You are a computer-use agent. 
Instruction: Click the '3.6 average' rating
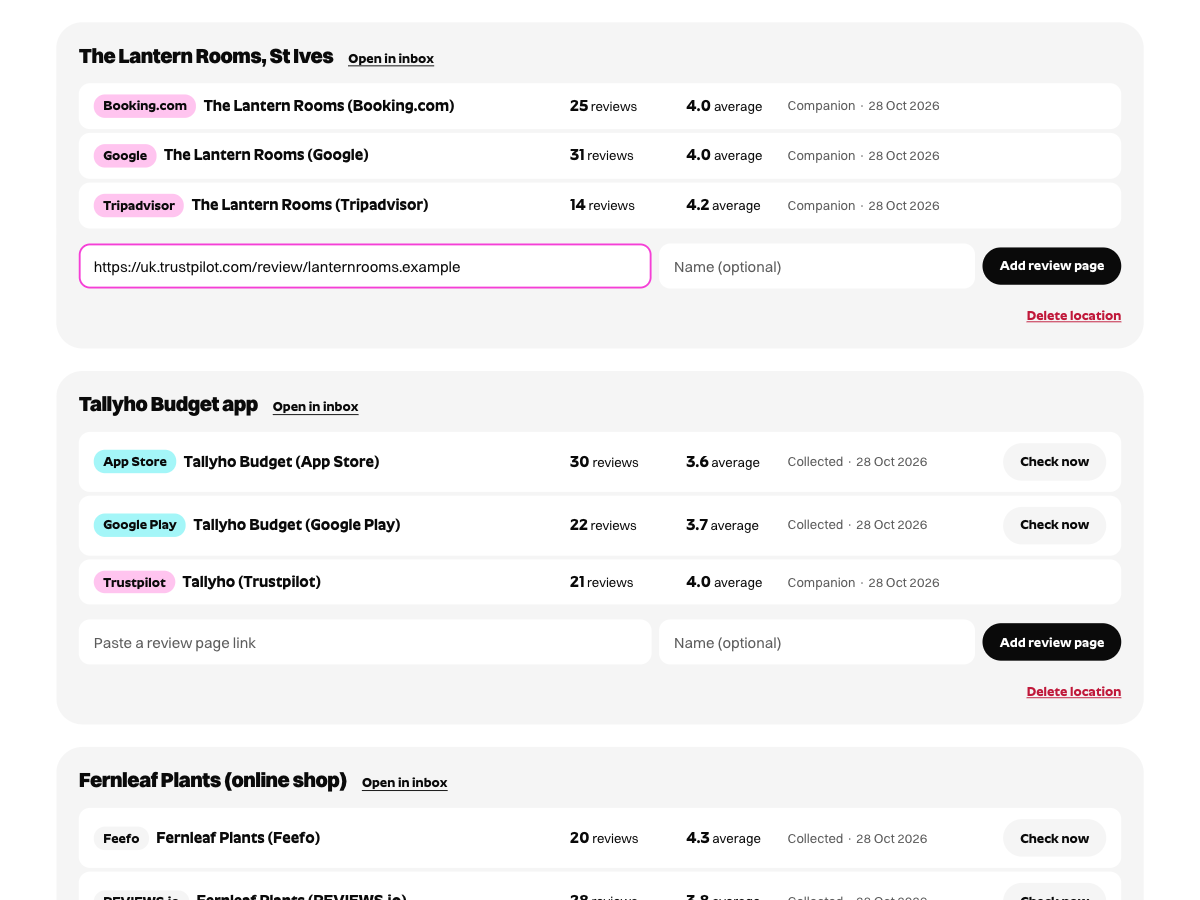[x=723, y=462]
